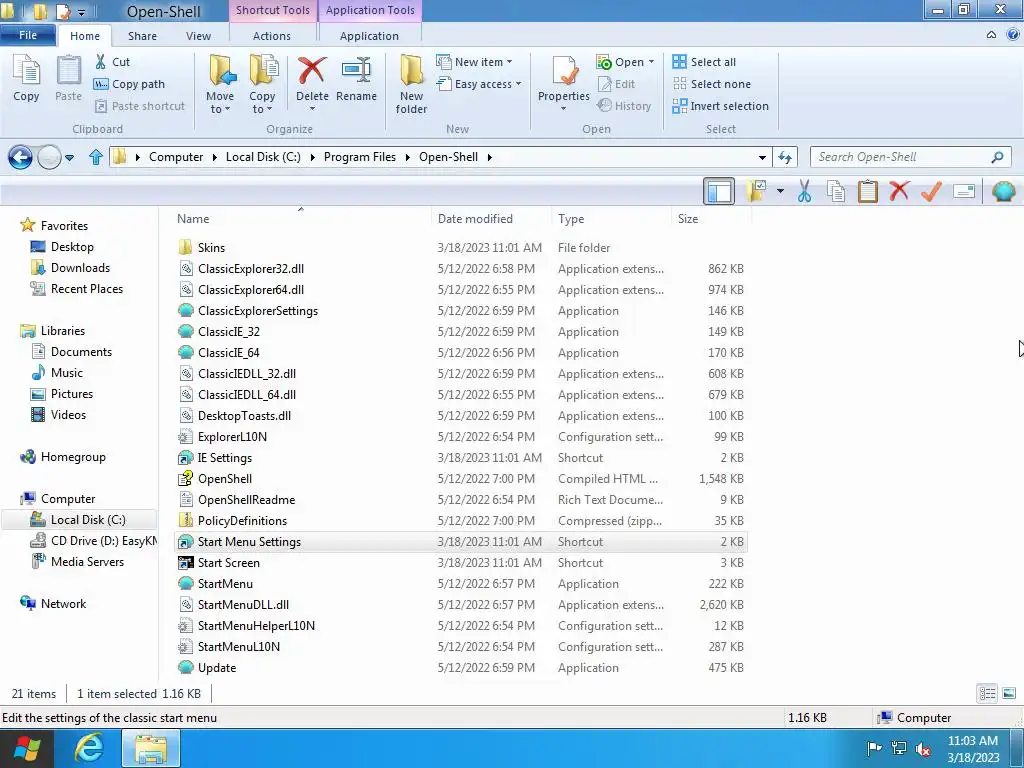Create a New folder from ribbon

411,84
